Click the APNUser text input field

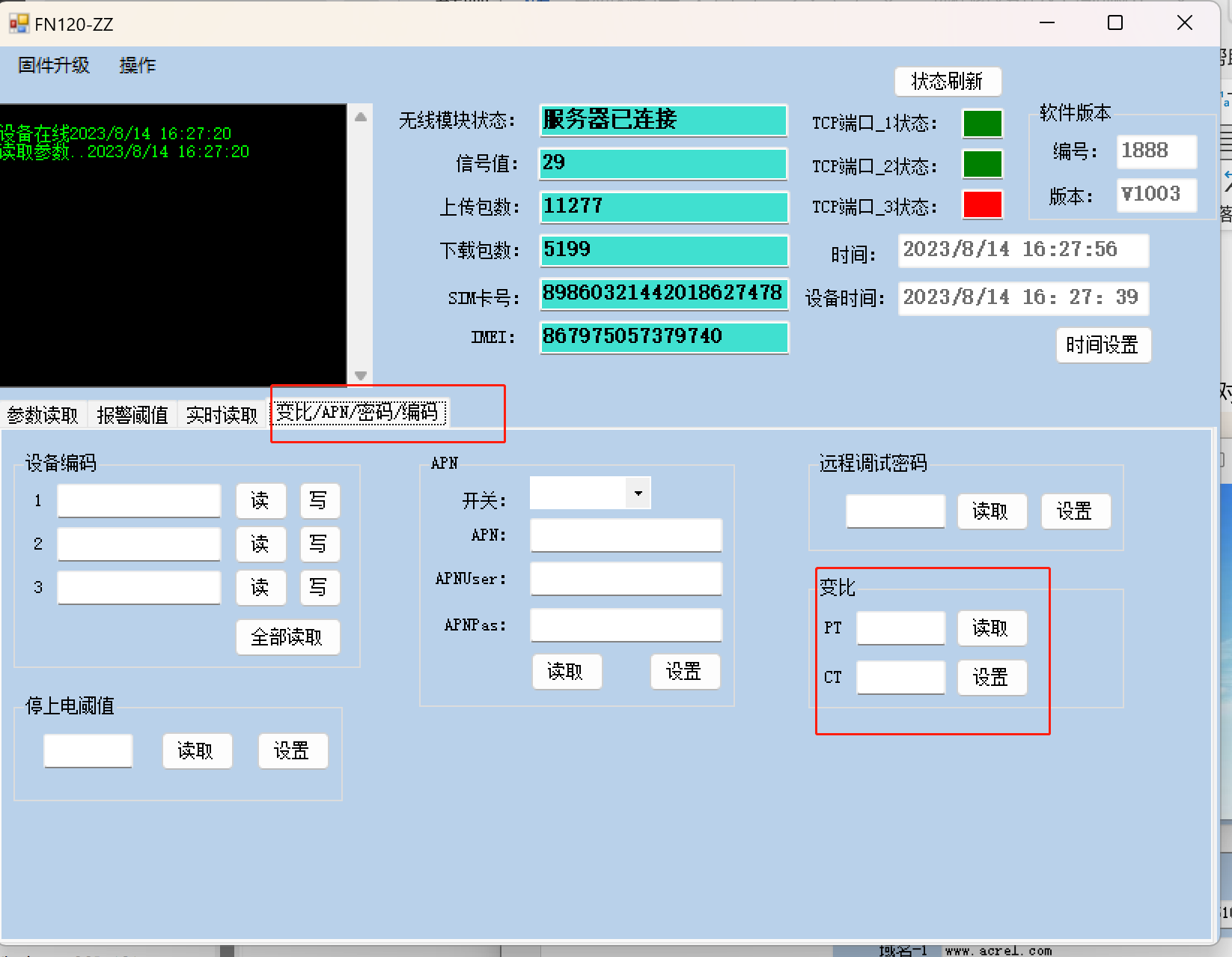626,579
